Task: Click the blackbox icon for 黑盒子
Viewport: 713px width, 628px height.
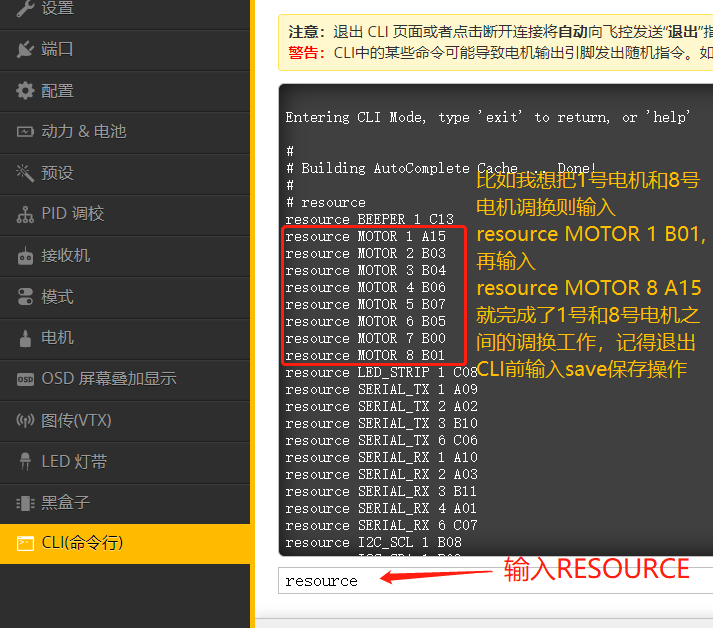Action: click(x=25, y=503)
